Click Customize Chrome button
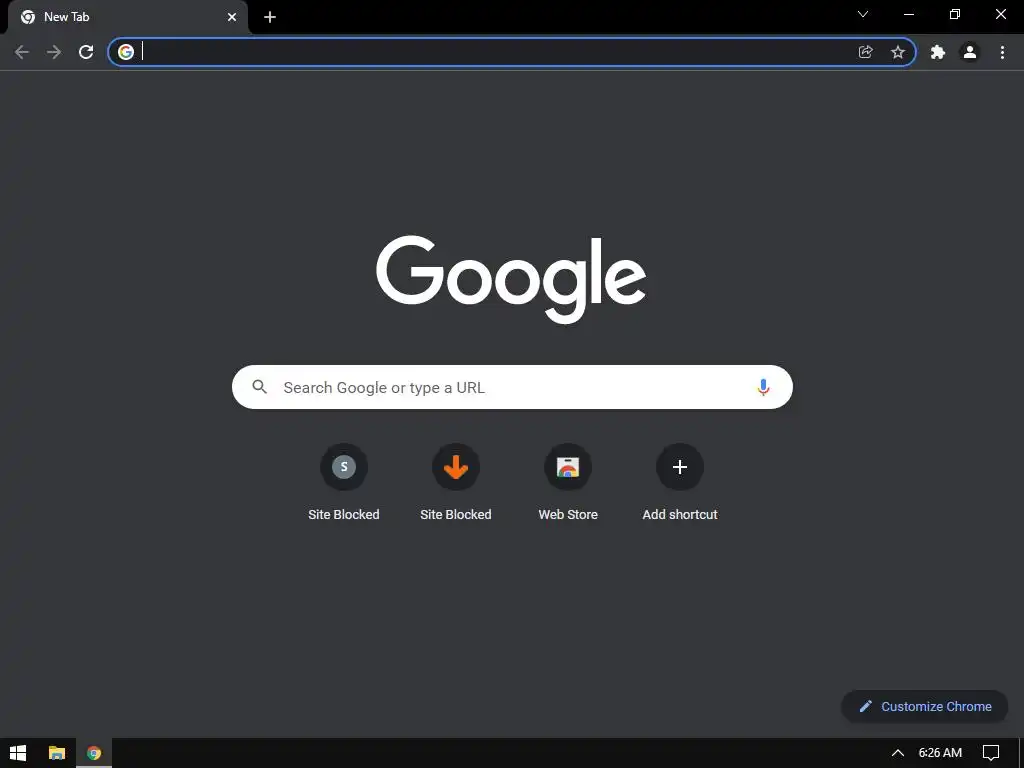This screenshot has width=1024, height=768. click(925, 707)
